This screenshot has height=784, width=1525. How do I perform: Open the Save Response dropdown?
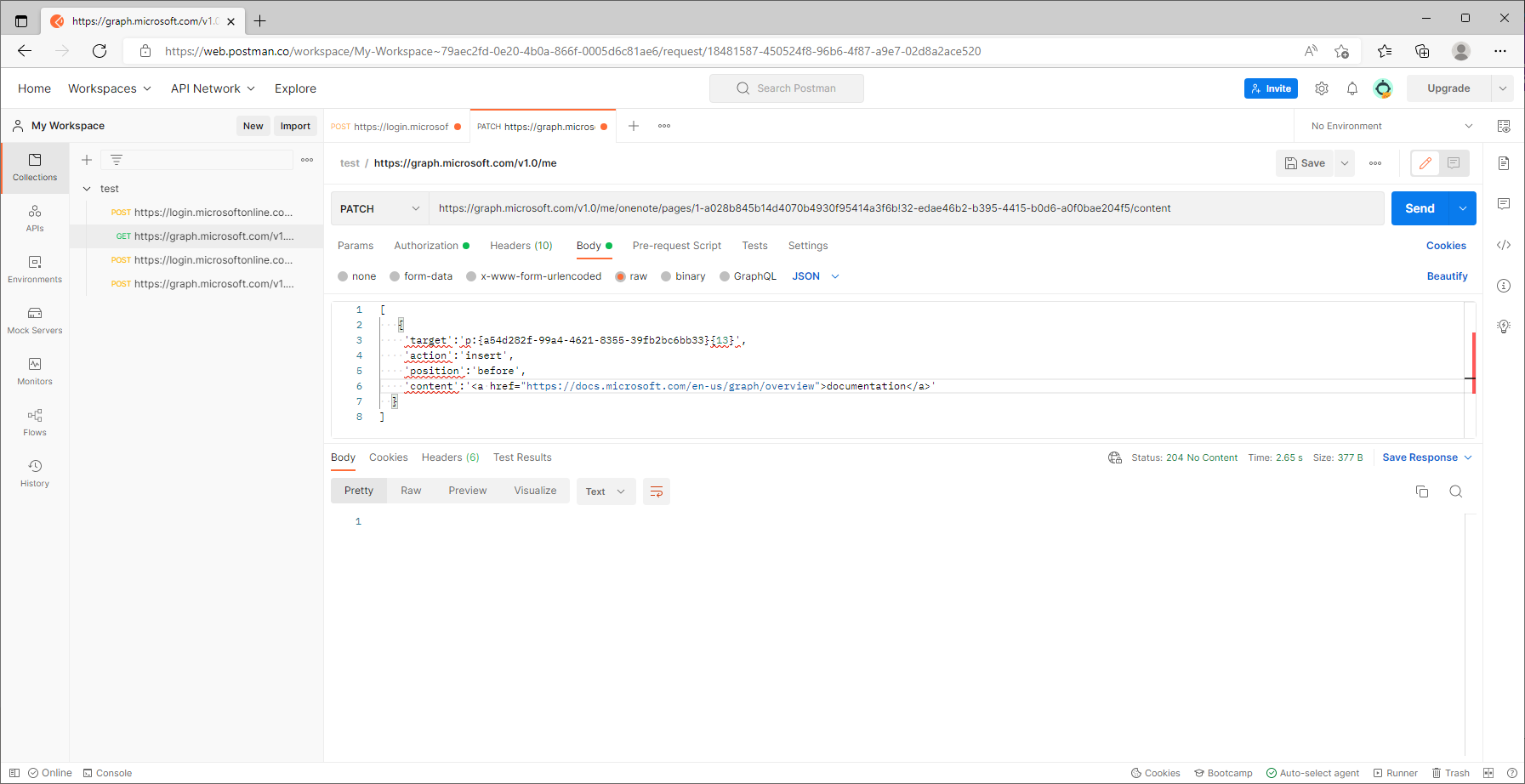[1427, 457]
